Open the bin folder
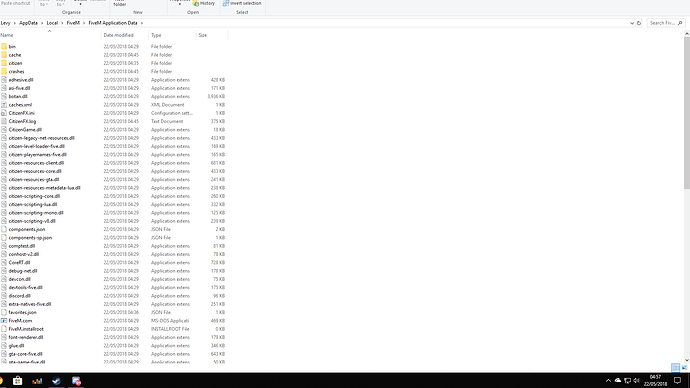 [12, 46]
